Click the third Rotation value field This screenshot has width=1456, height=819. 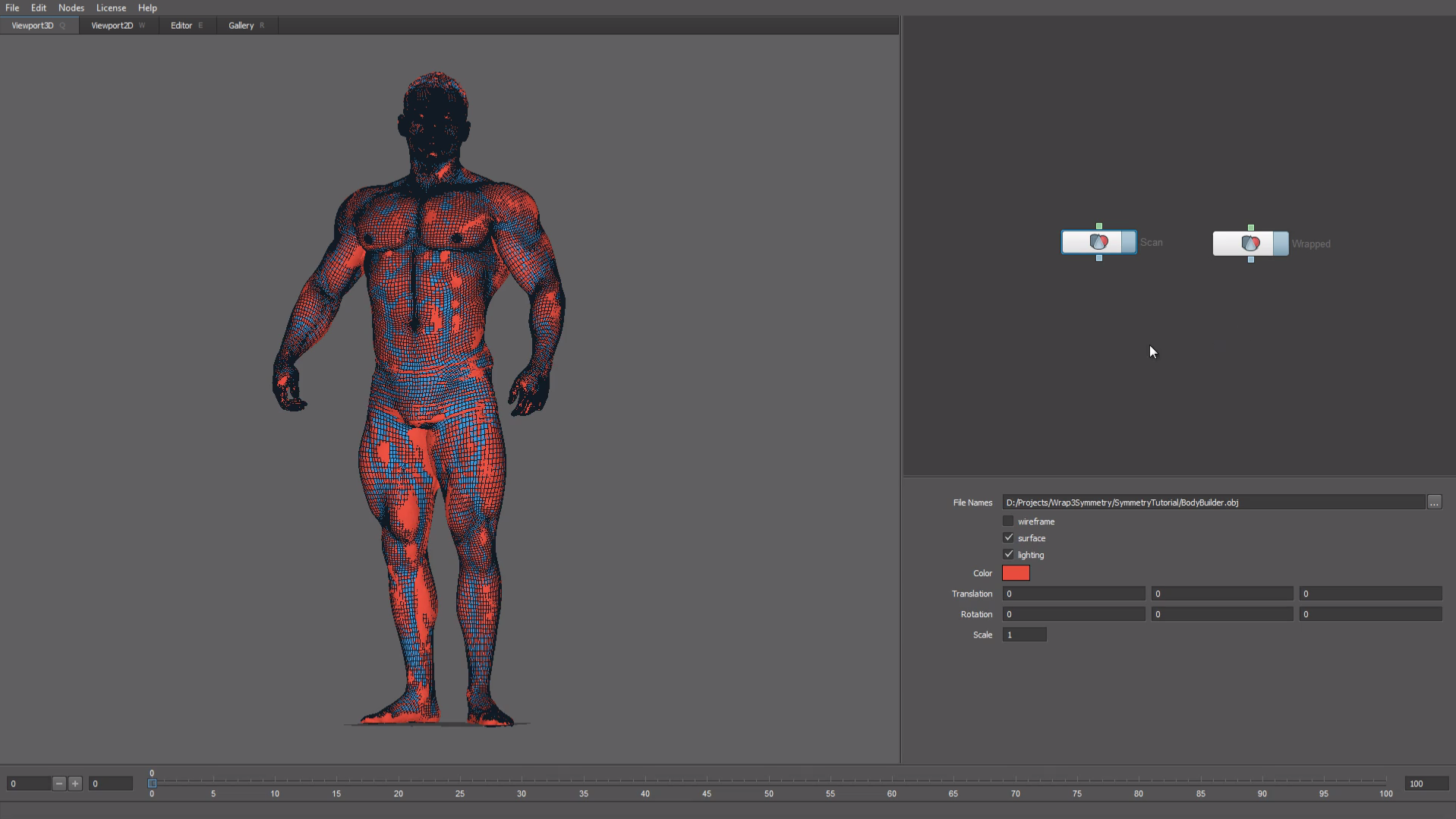pos(1370,614)
